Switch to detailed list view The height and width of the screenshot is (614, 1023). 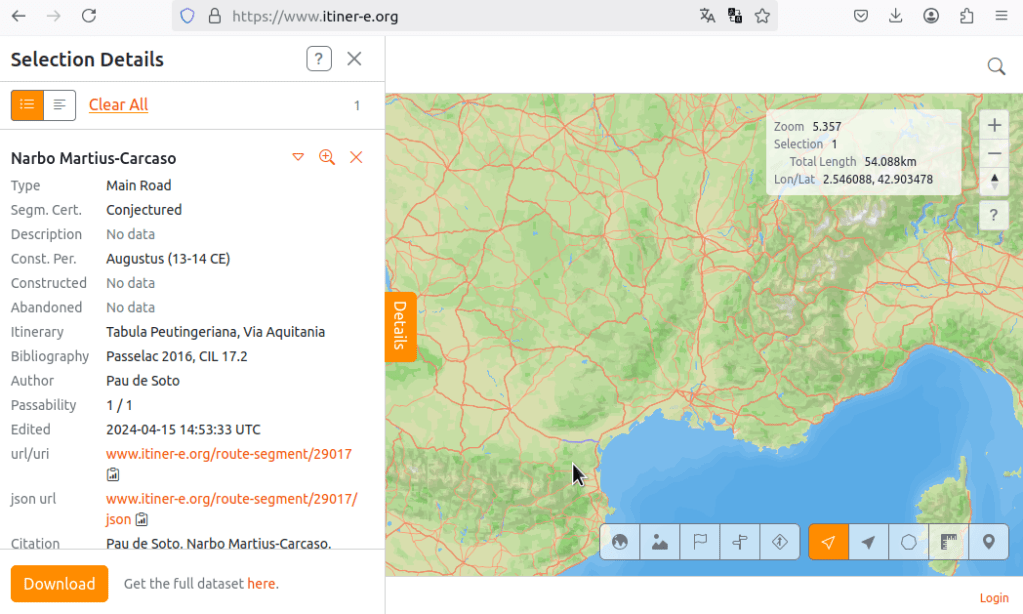[27, 105]
